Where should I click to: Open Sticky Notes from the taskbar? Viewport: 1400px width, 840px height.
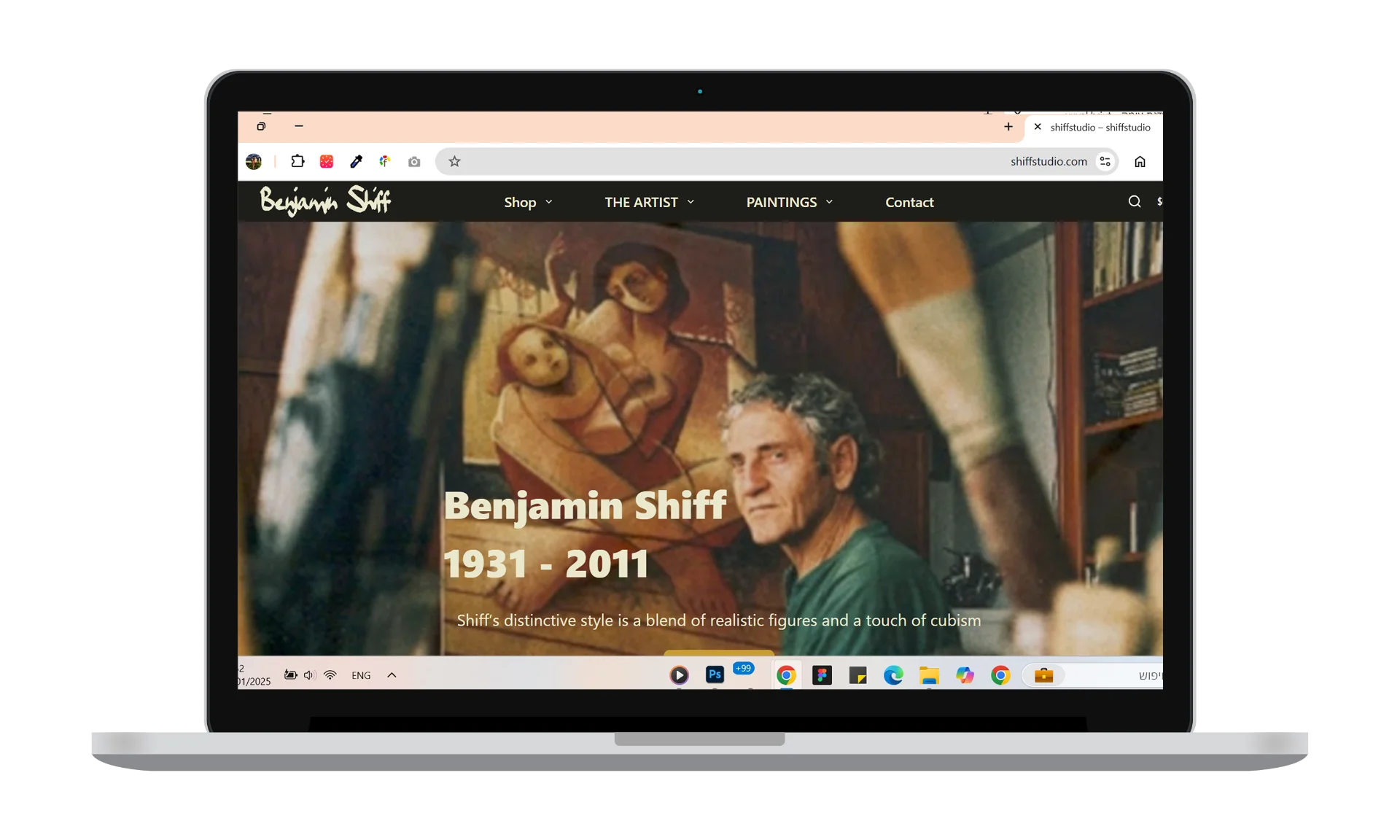tap(857, 675)
